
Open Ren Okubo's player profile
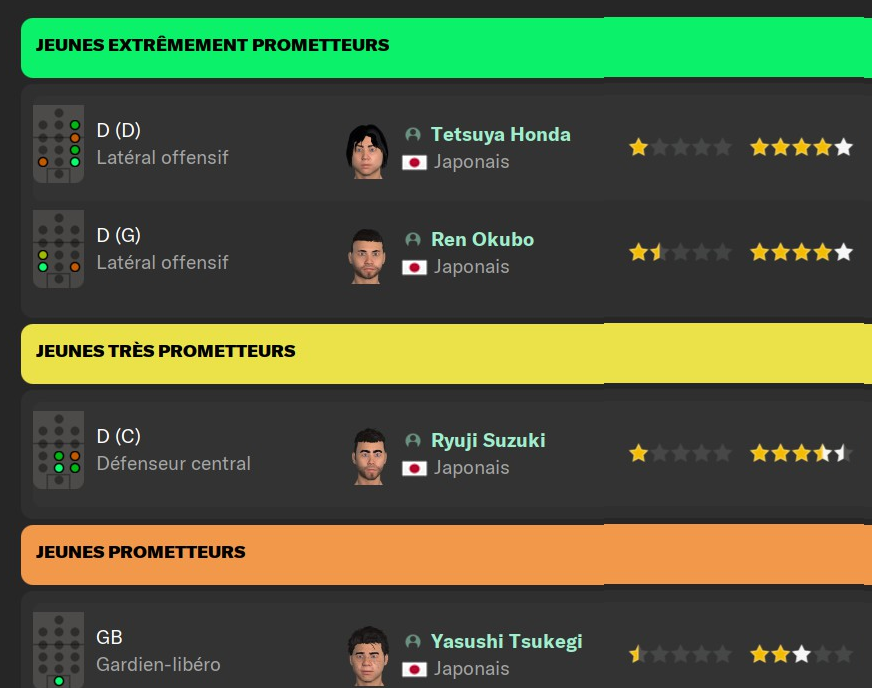click(x=482, y=239)
